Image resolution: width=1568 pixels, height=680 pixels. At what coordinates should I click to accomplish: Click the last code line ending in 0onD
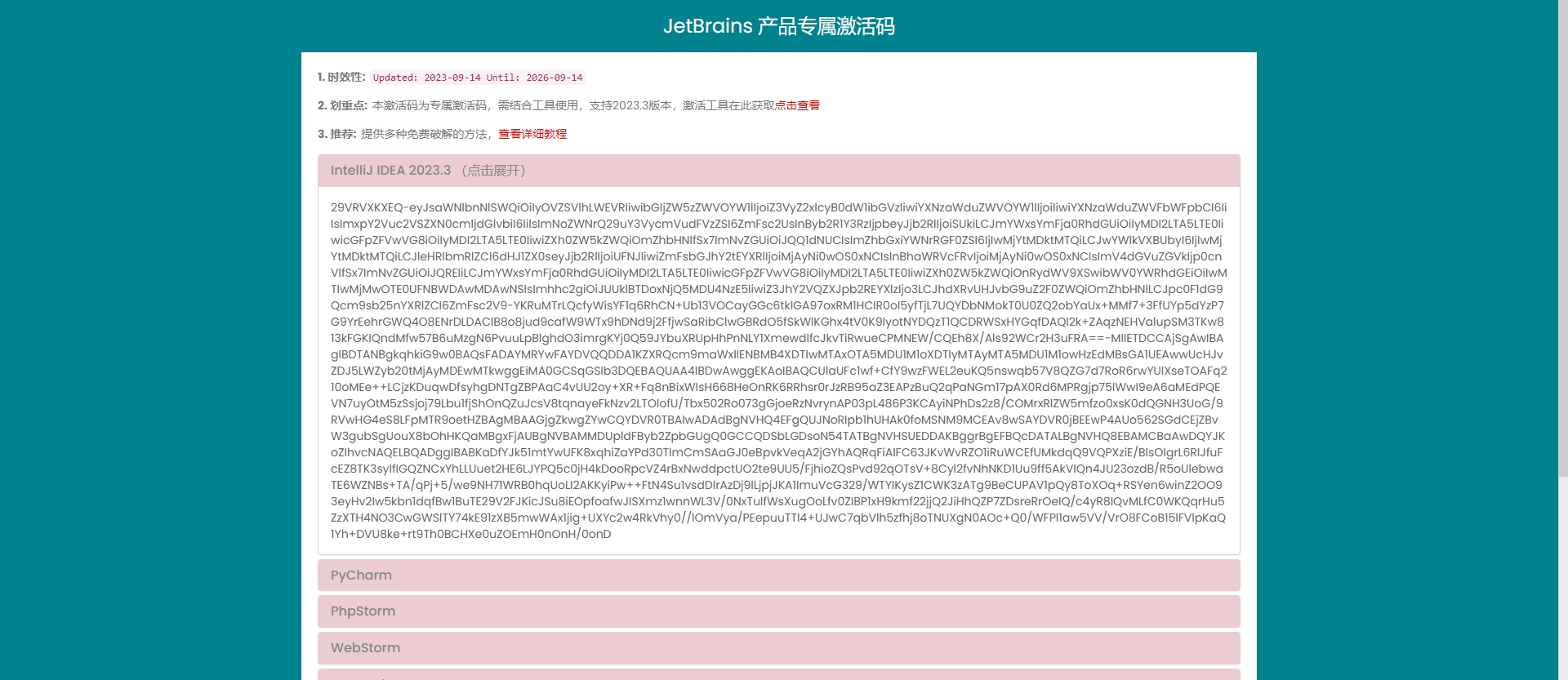pos(470,534)
